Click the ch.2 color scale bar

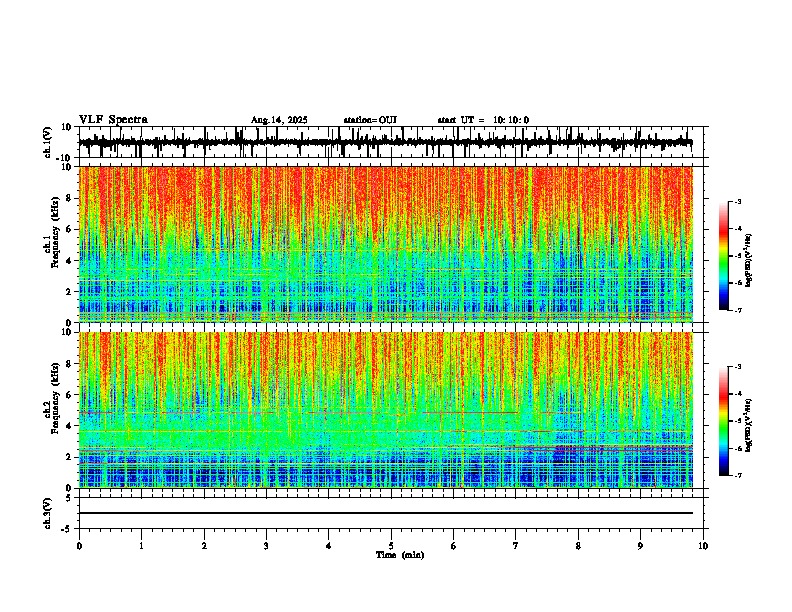click(x=723, y=421)
